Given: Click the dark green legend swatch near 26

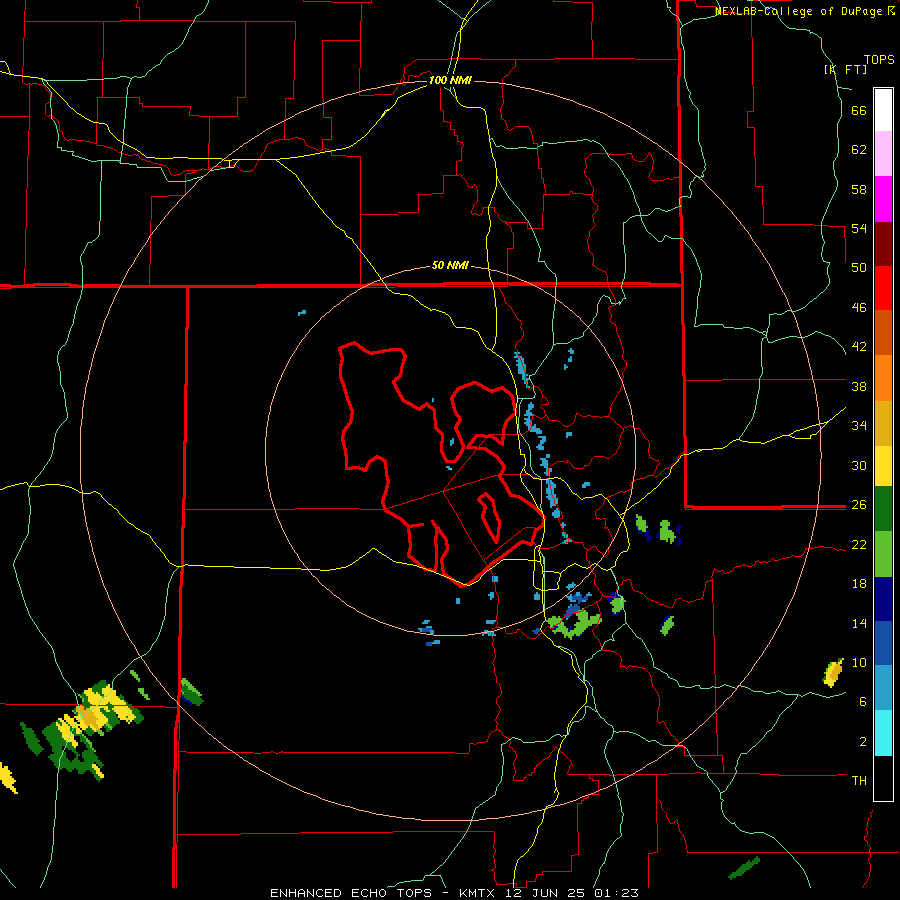Looking at the screenshot, I should coord(883,509).
